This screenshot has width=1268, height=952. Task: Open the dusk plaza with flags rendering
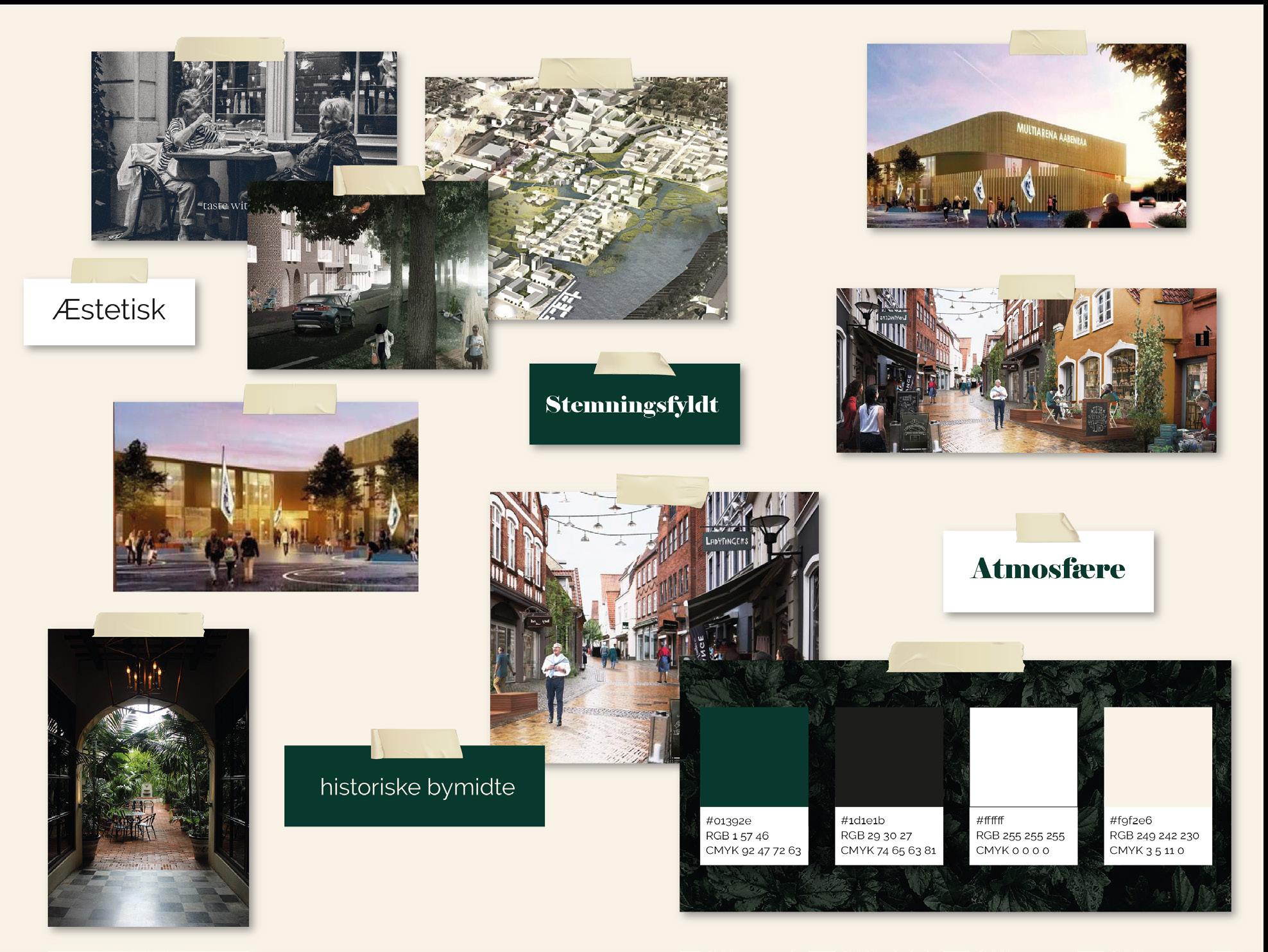tap(266, 497)
